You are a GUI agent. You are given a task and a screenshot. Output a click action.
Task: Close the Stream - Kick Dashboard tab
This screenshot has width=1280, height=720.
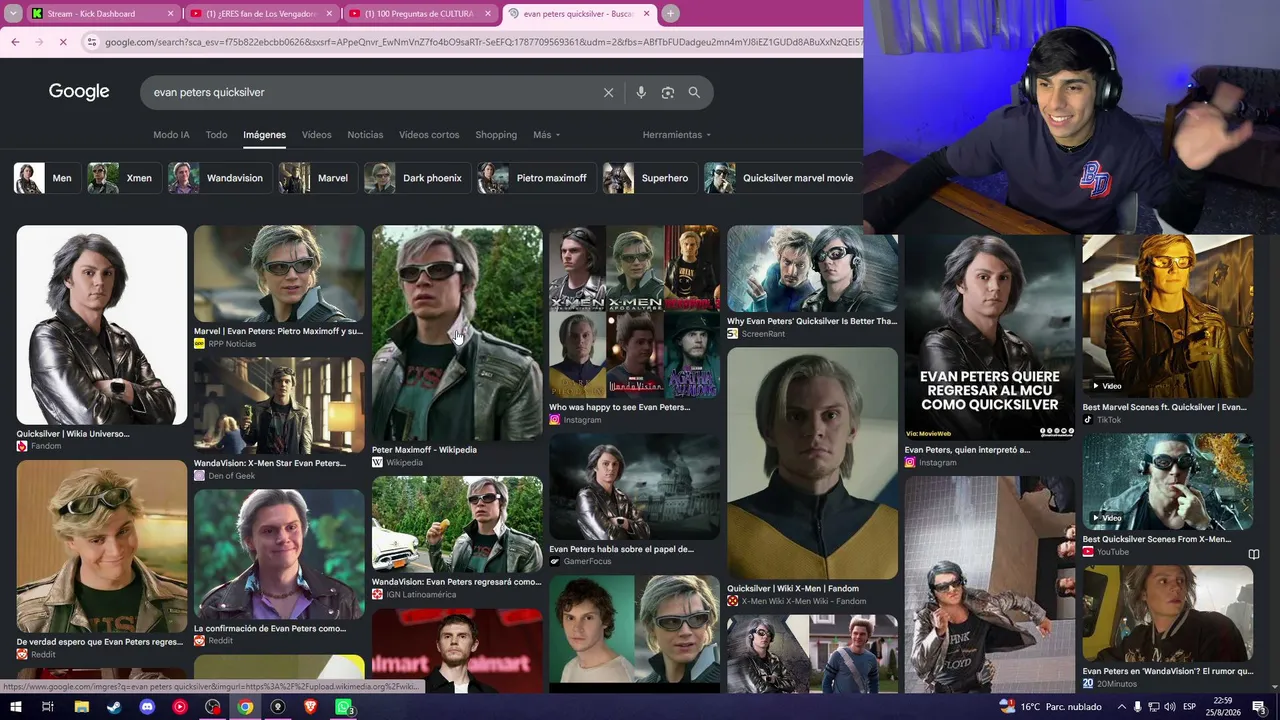pyautogui.click(x=170, y=14)
